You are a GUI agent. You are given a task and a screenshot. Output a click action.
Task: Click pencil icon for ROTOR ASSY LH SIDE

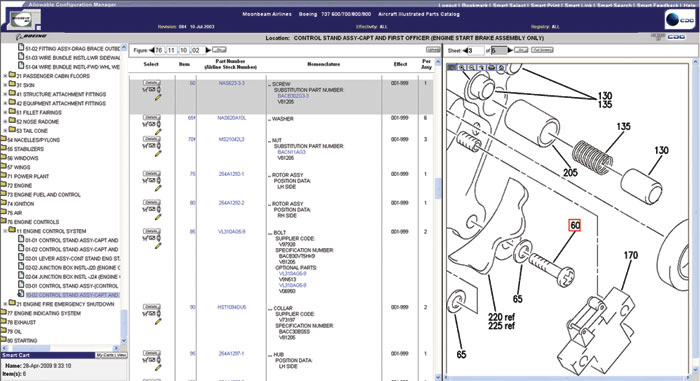pyautogui.click(x=158, y=188)
